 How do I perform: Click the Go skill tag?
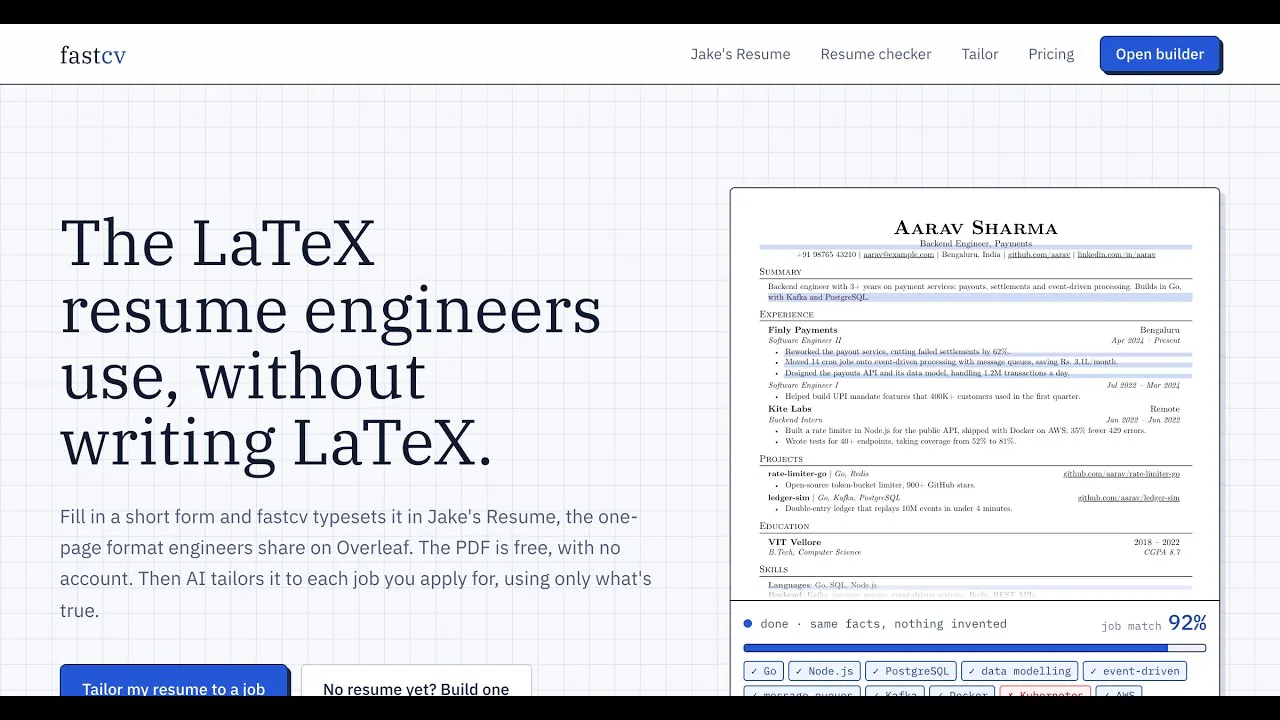[764, 671]
